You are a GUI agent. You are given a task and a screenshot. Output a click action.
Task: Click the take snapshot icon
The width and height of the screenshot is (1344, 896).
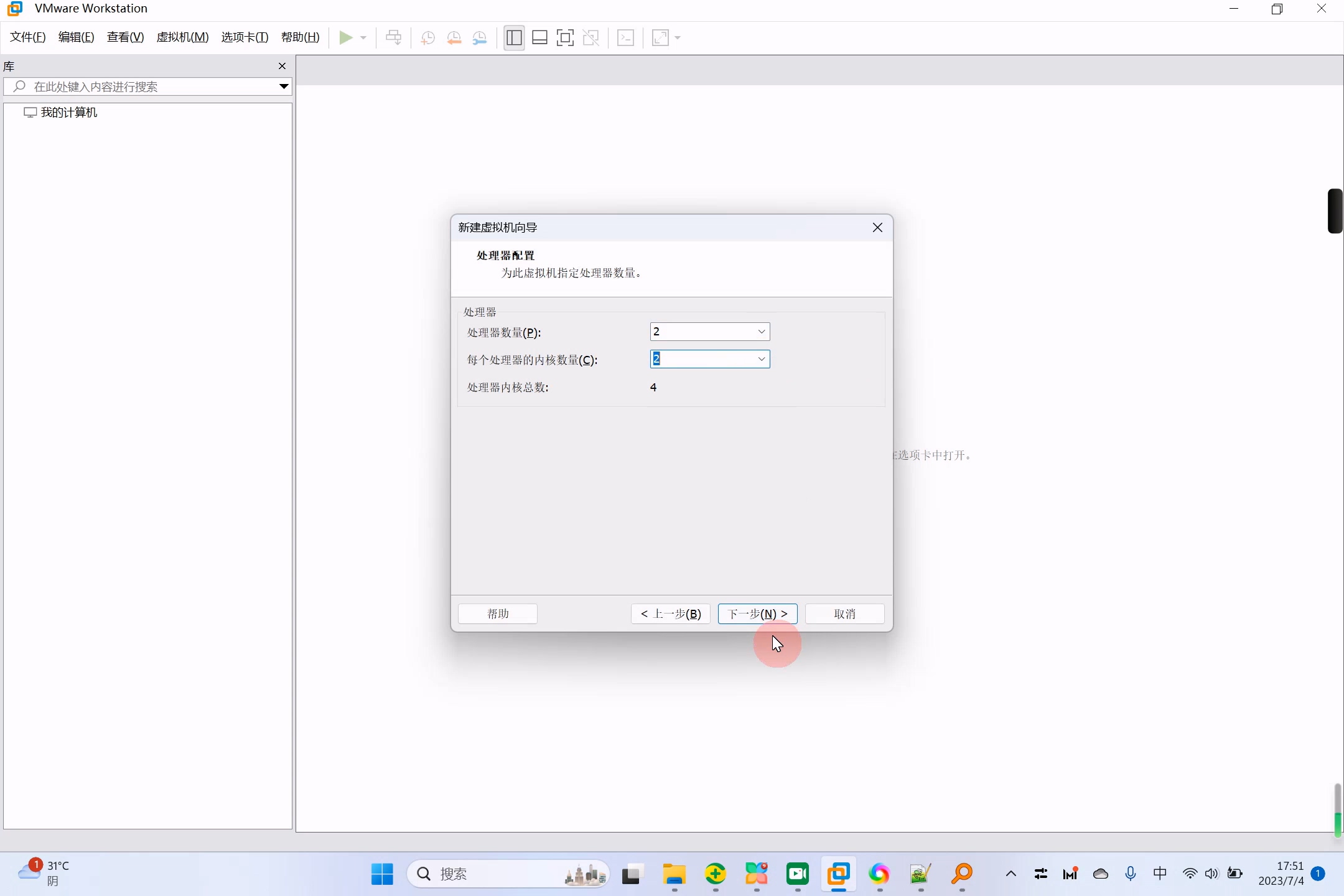point(427,38)
